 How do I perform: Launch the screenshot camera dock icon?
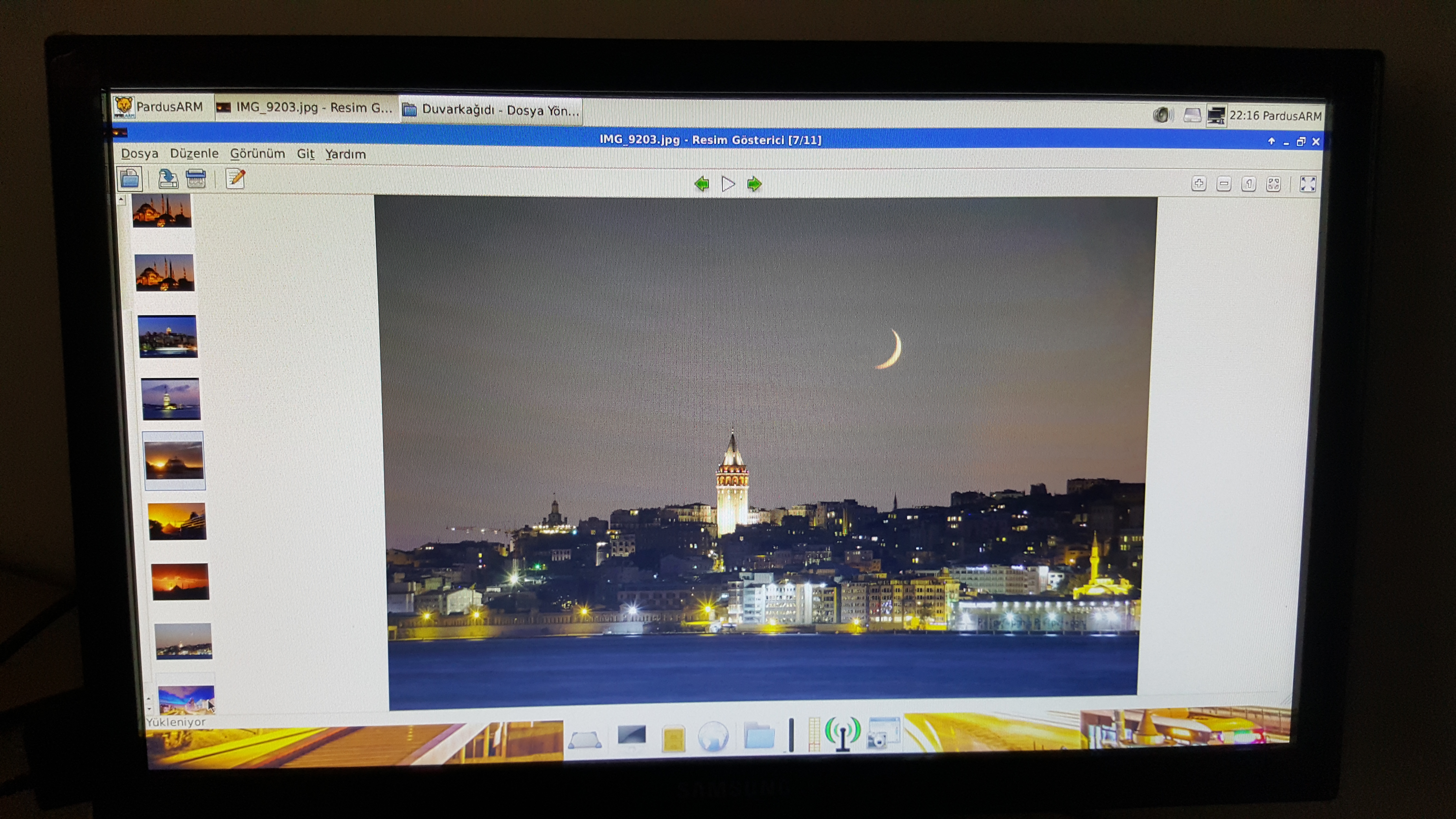click(883, 733)
